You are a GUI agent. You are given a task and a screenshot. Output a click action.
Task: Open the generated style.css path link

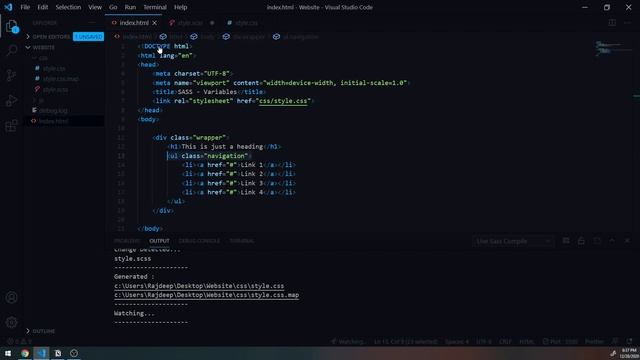(199, 286)
